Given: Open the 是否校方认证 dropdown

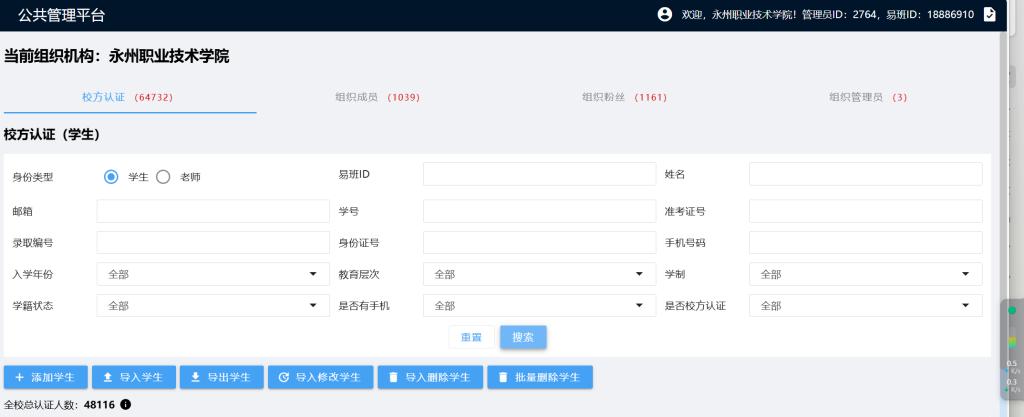Looking at the screenshot, I should point(865,305).
